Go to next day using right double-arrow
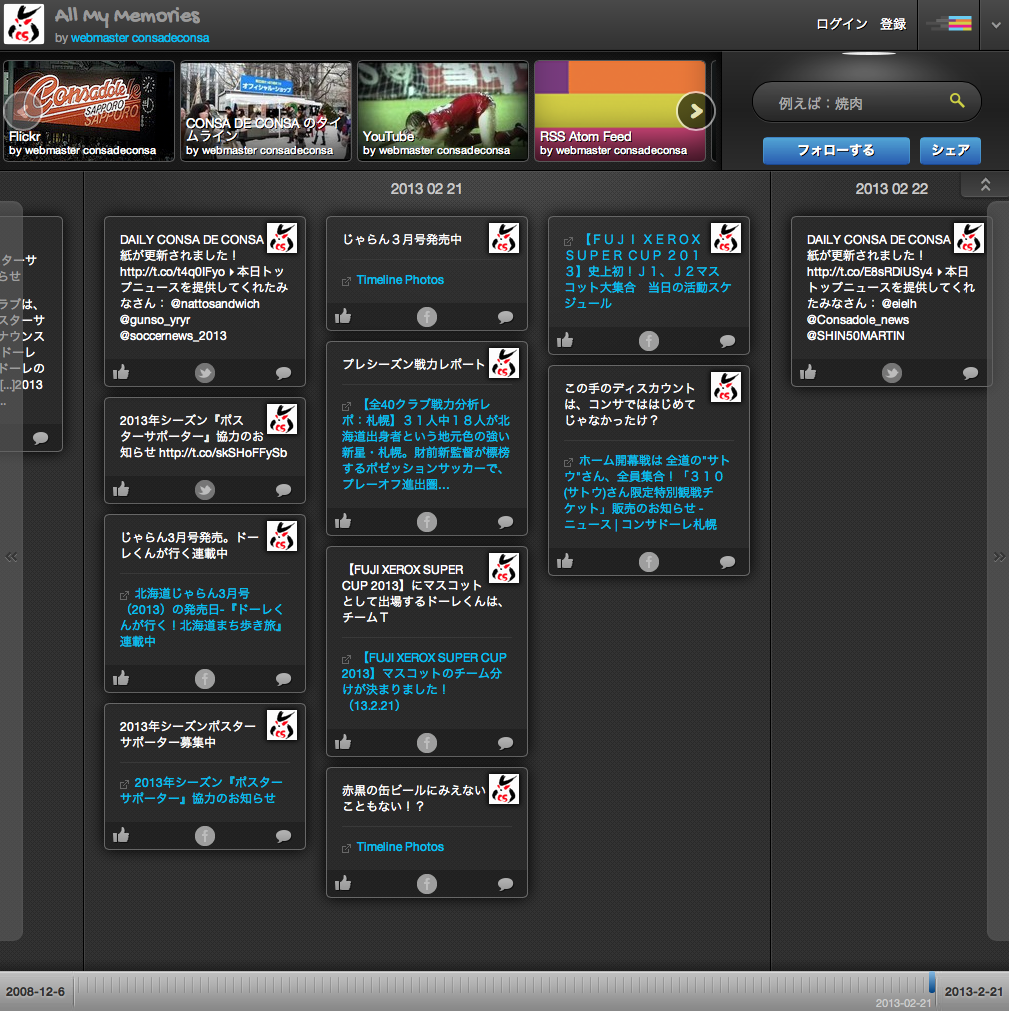 998,557
